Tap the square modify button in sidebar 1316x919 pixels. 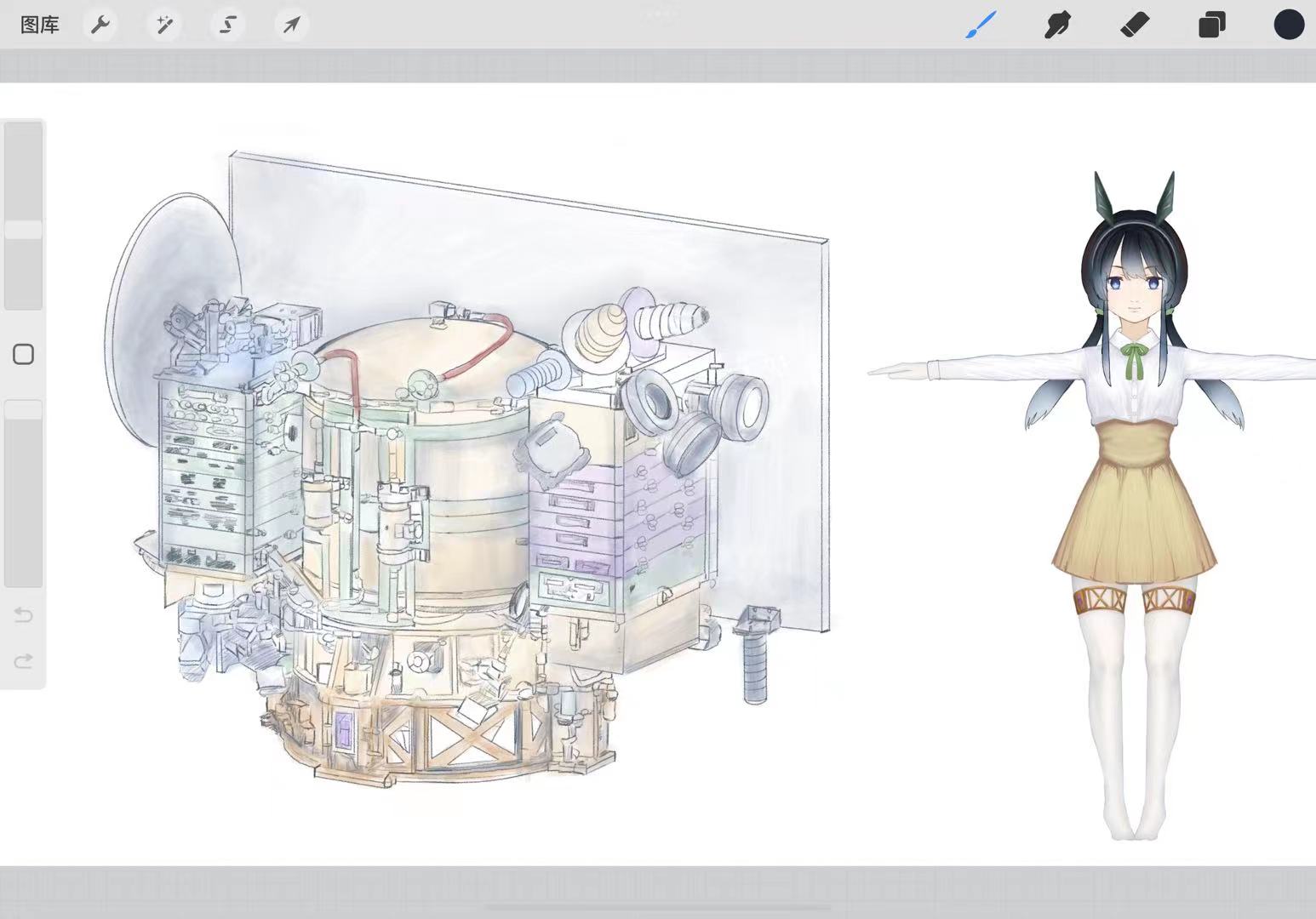[23, 355]
